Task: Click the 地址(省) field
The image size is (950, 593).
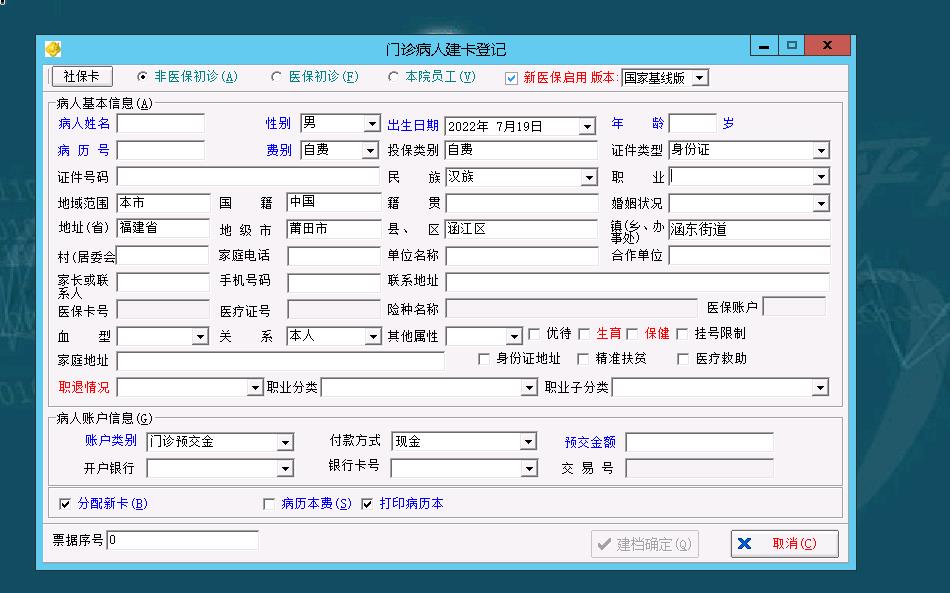Action: pos(163,228)
